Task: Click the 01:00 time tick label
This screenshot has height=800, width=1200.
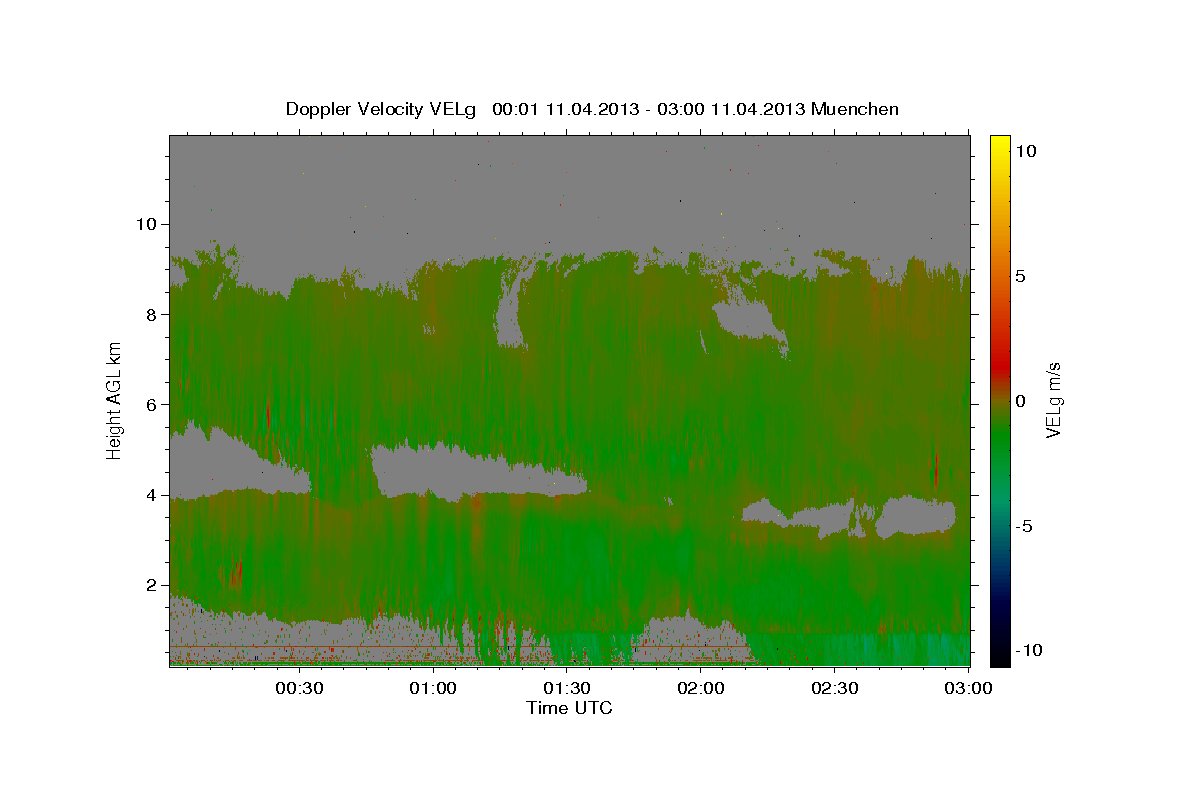Action: click(x=433, y=688)
